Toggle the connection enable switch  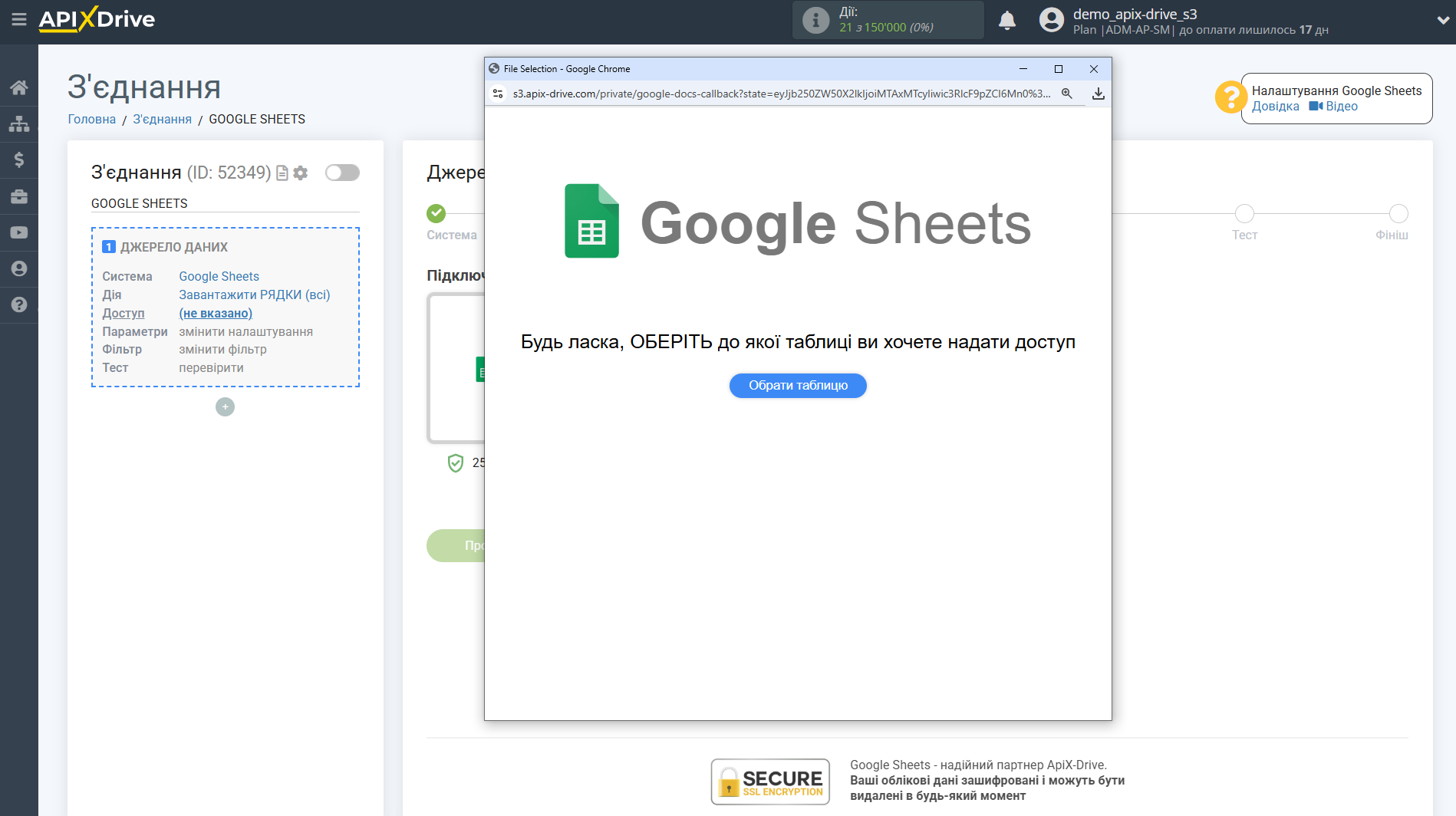pos(342,173)
